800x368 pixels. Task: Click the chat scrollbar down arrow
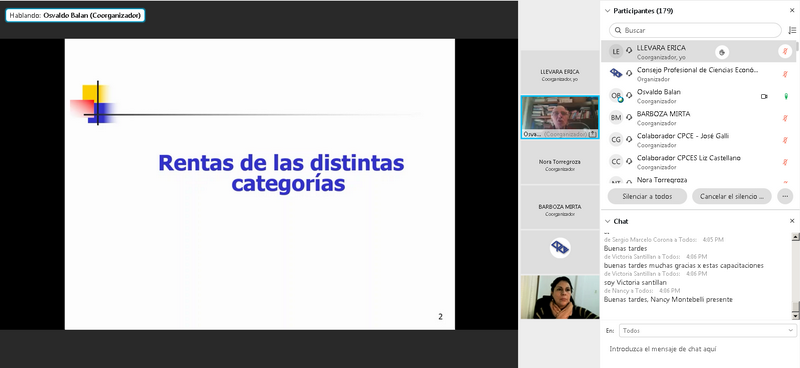click(x=795, y=316)
